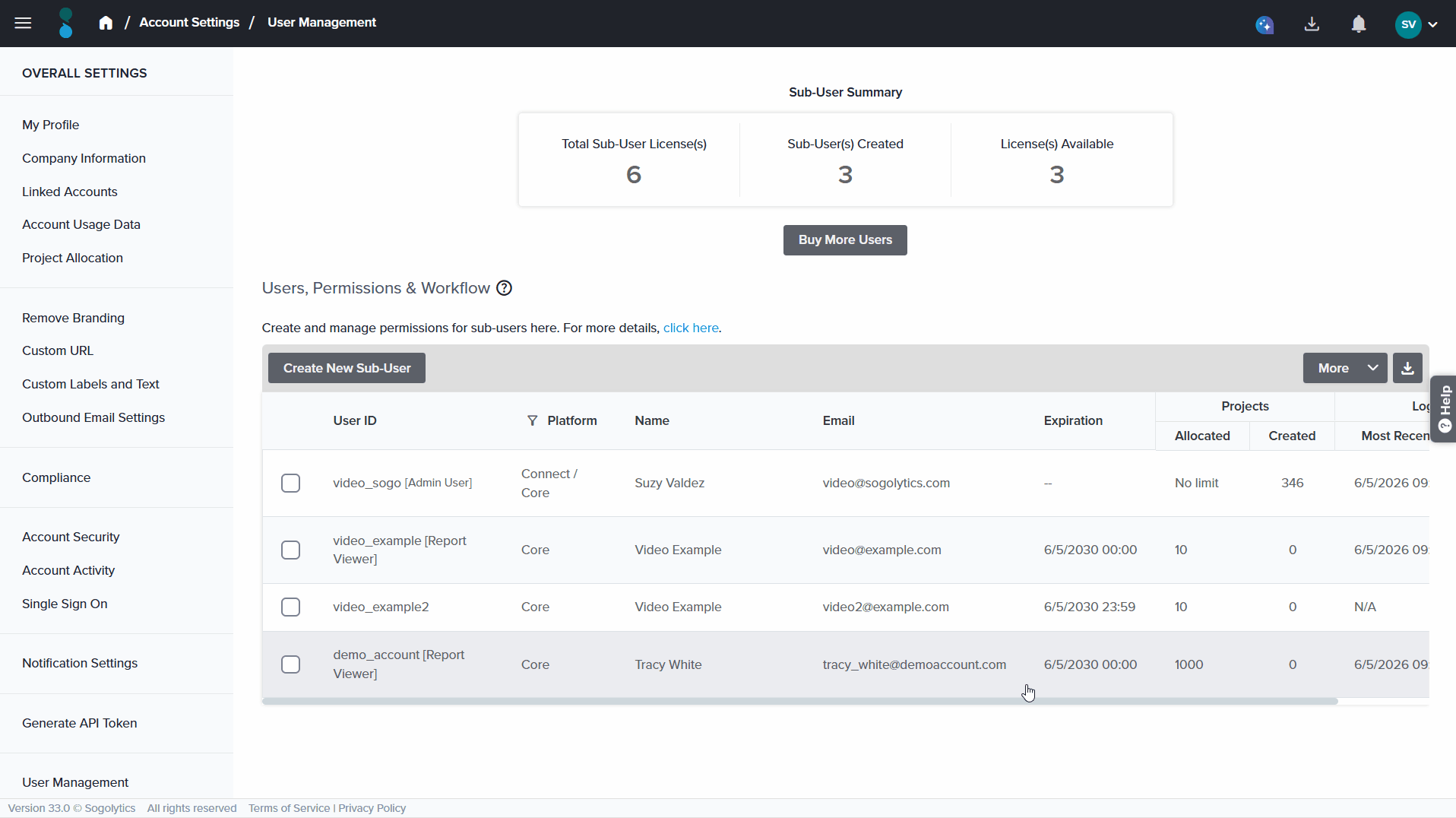Open the notifications bell
The width and height of the screenshot is (1456, 818).
click(x=1359, y=24)
